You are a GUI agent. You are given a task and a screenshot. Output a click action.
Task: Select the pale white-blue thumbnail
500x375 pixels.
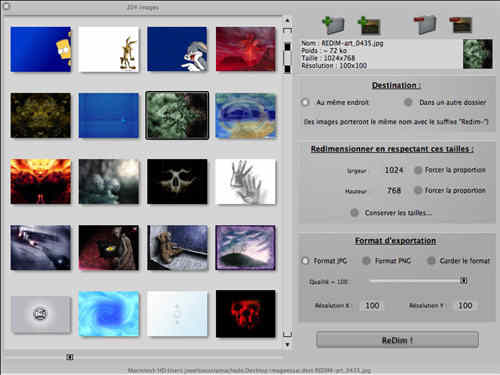[x=177, y=314]
